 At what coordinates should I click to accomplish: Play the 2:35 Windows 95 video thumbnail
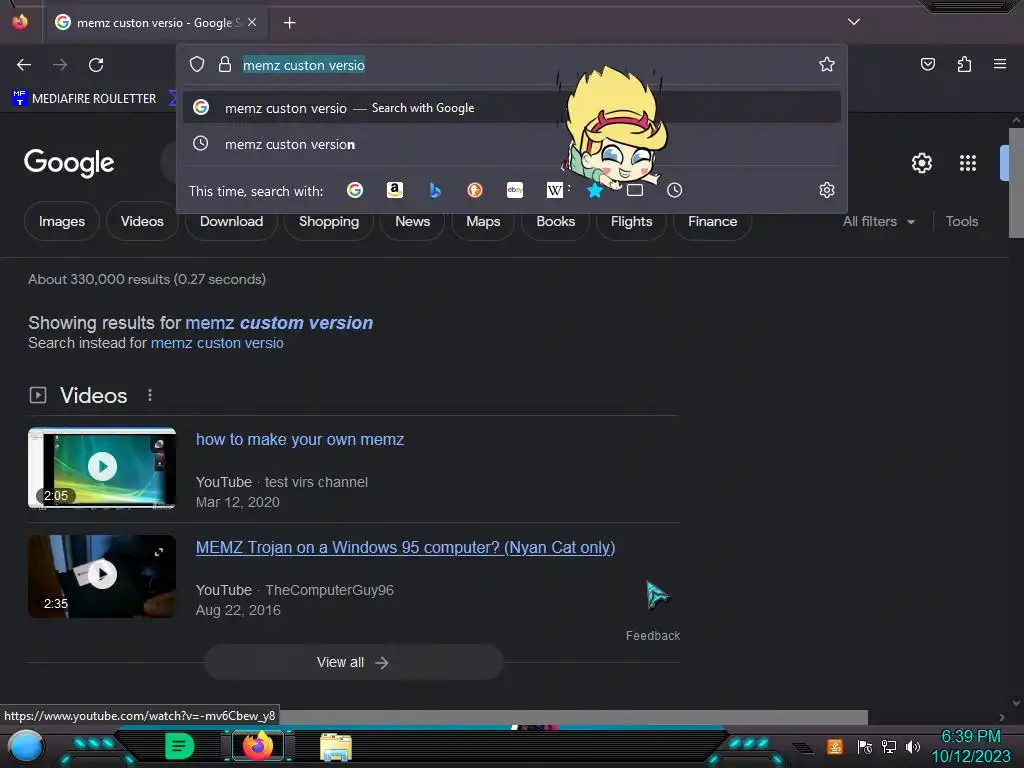point(102,576)
